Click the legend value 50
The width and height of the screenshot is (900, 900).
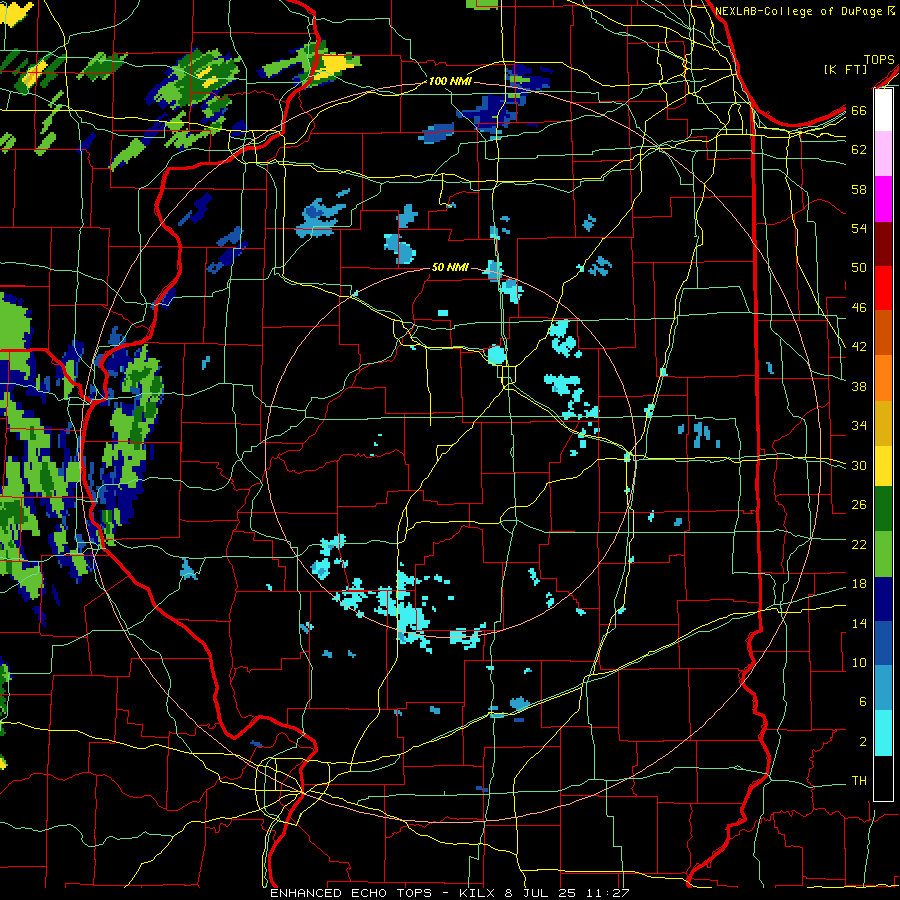tap(859, 267)
